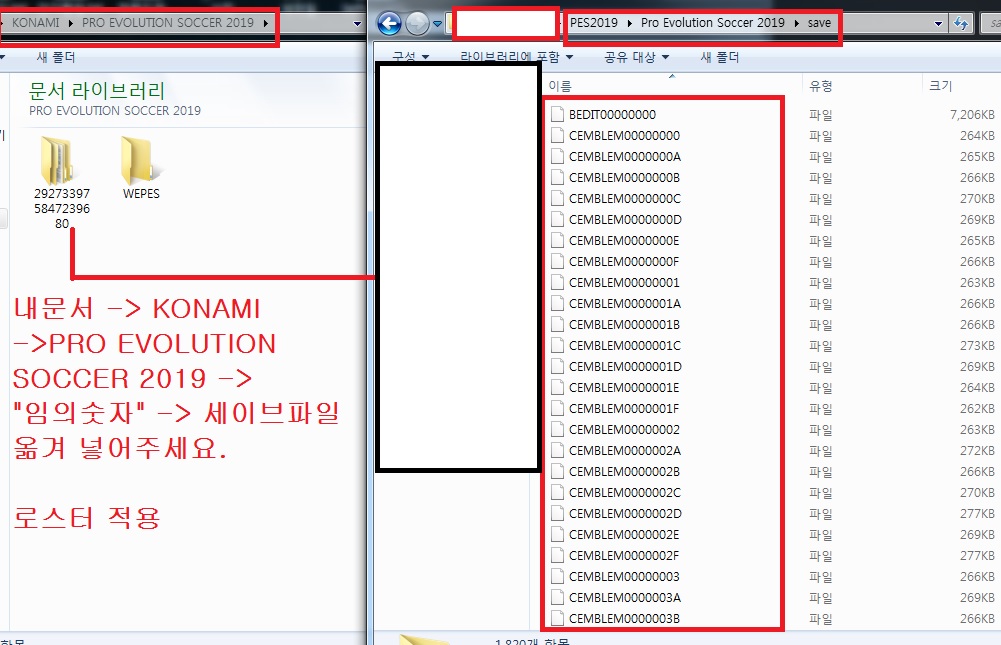Click the CEMBLEM0000001C file icon
The height and width of the screenshot is (645, 1001).
(x=557, y=345)
